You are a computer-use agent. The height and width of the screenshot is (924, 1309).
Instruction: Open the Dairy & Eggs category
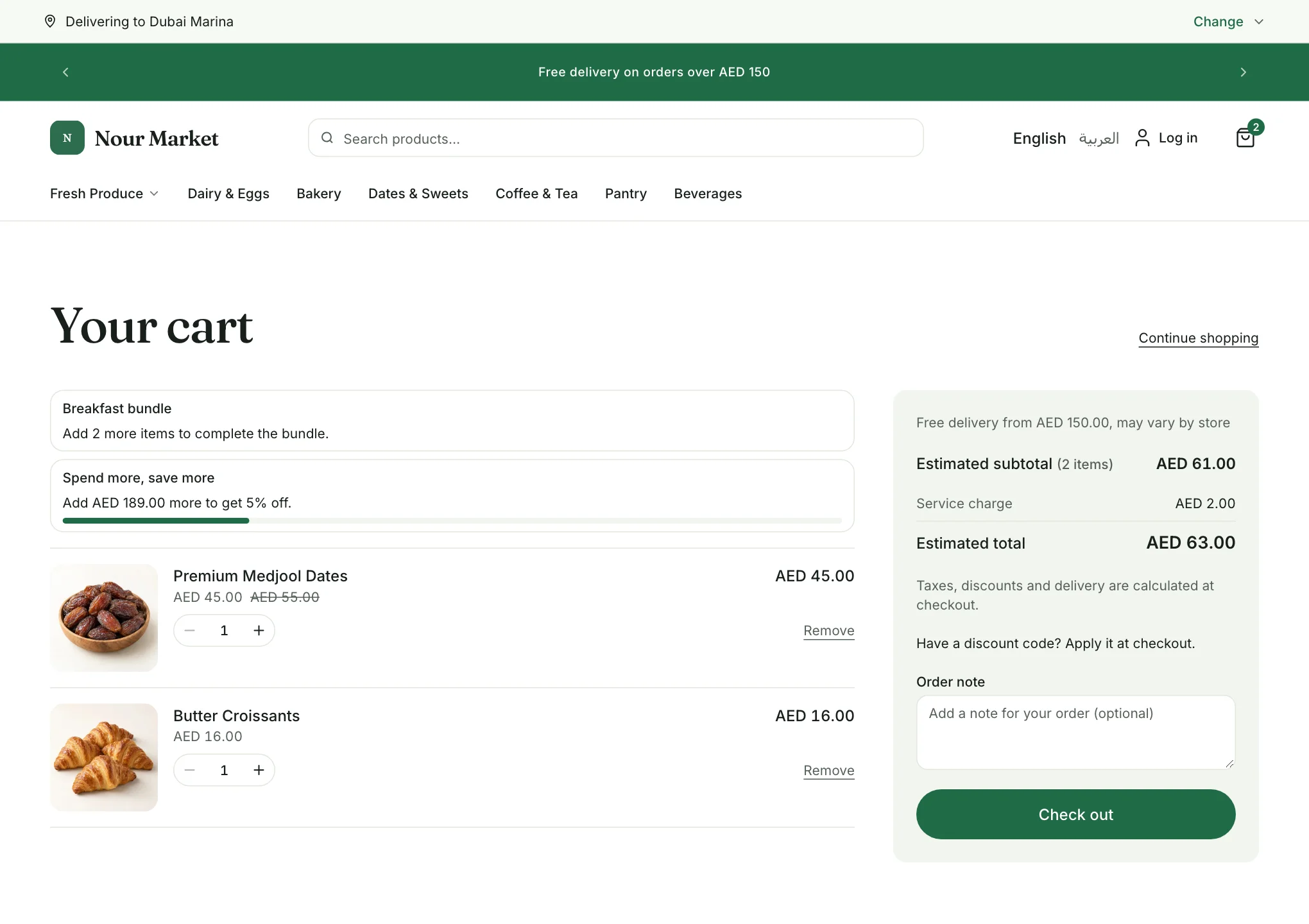pos(228,194)
